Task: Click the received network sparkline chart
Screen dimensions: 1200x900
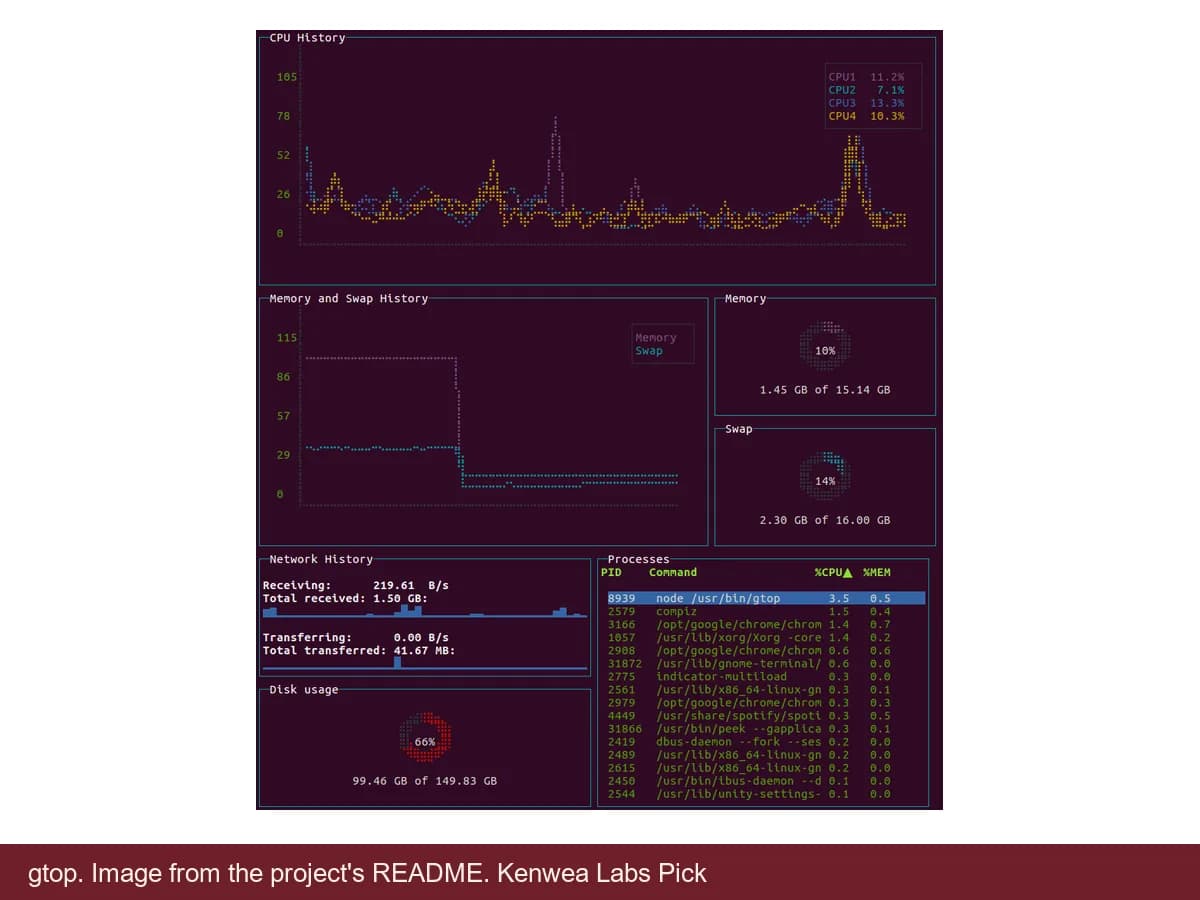Action: coord(425,611)
